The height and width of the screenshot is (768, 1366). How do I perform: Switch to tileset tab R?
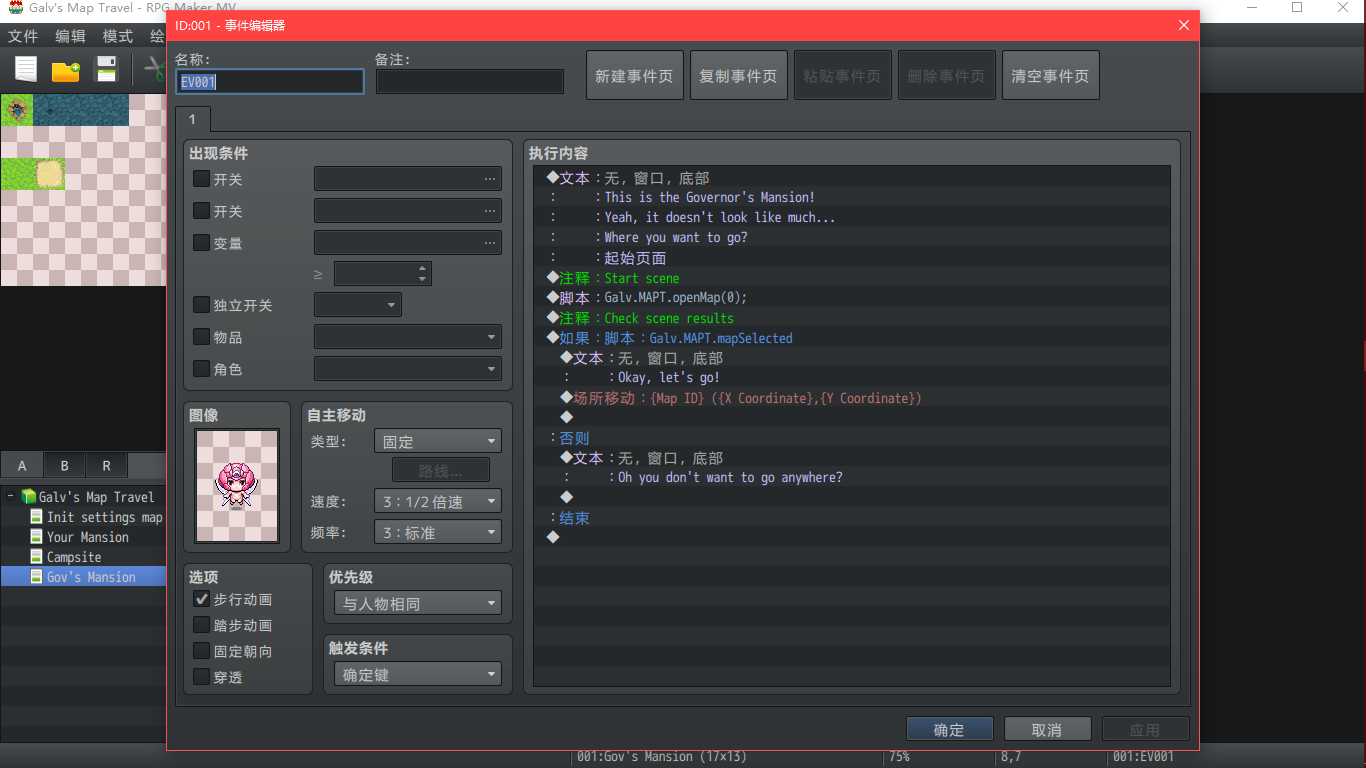click(106, 465)
